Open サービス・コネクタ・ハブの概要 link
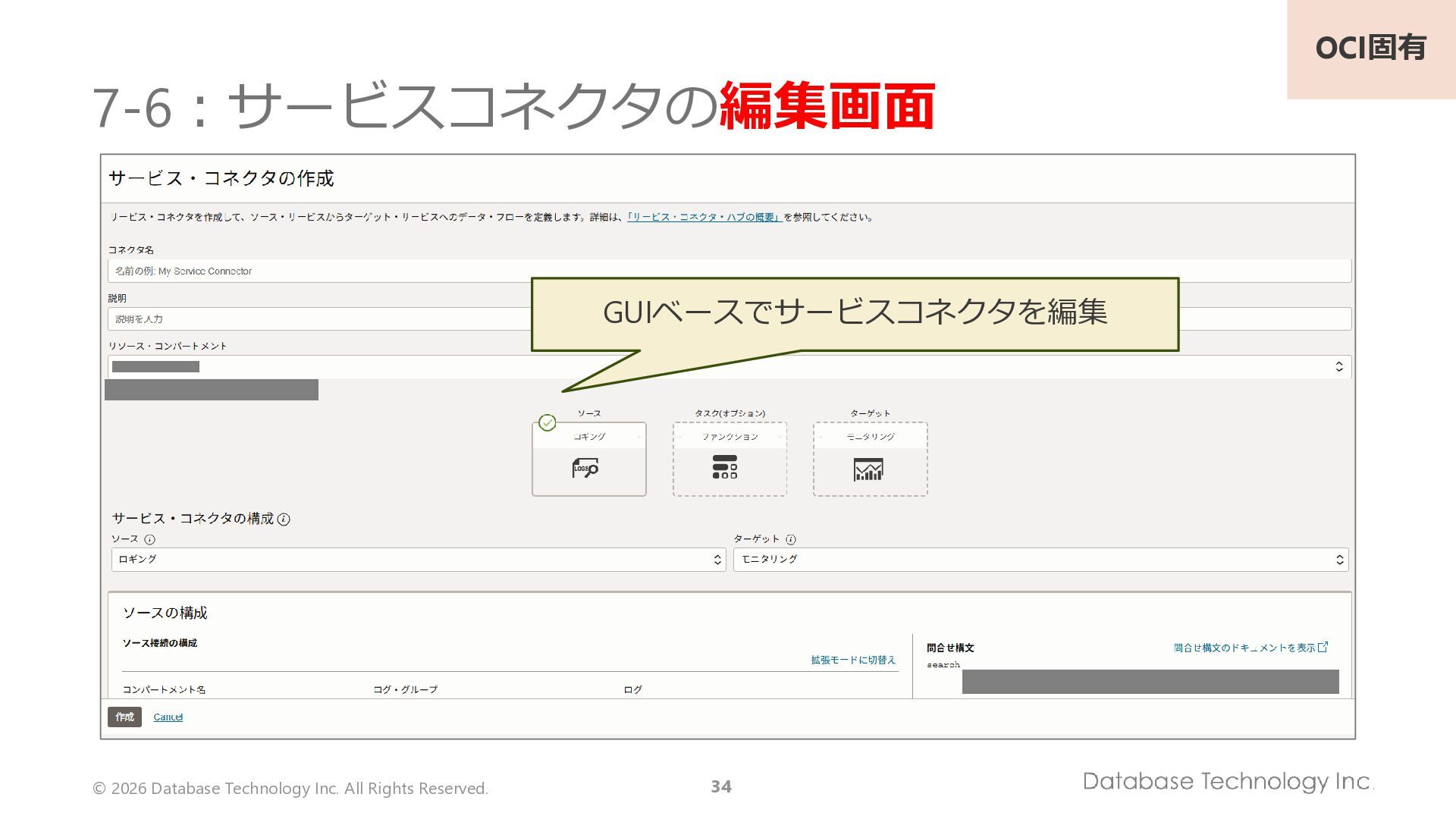 click(x=704, y=218)
